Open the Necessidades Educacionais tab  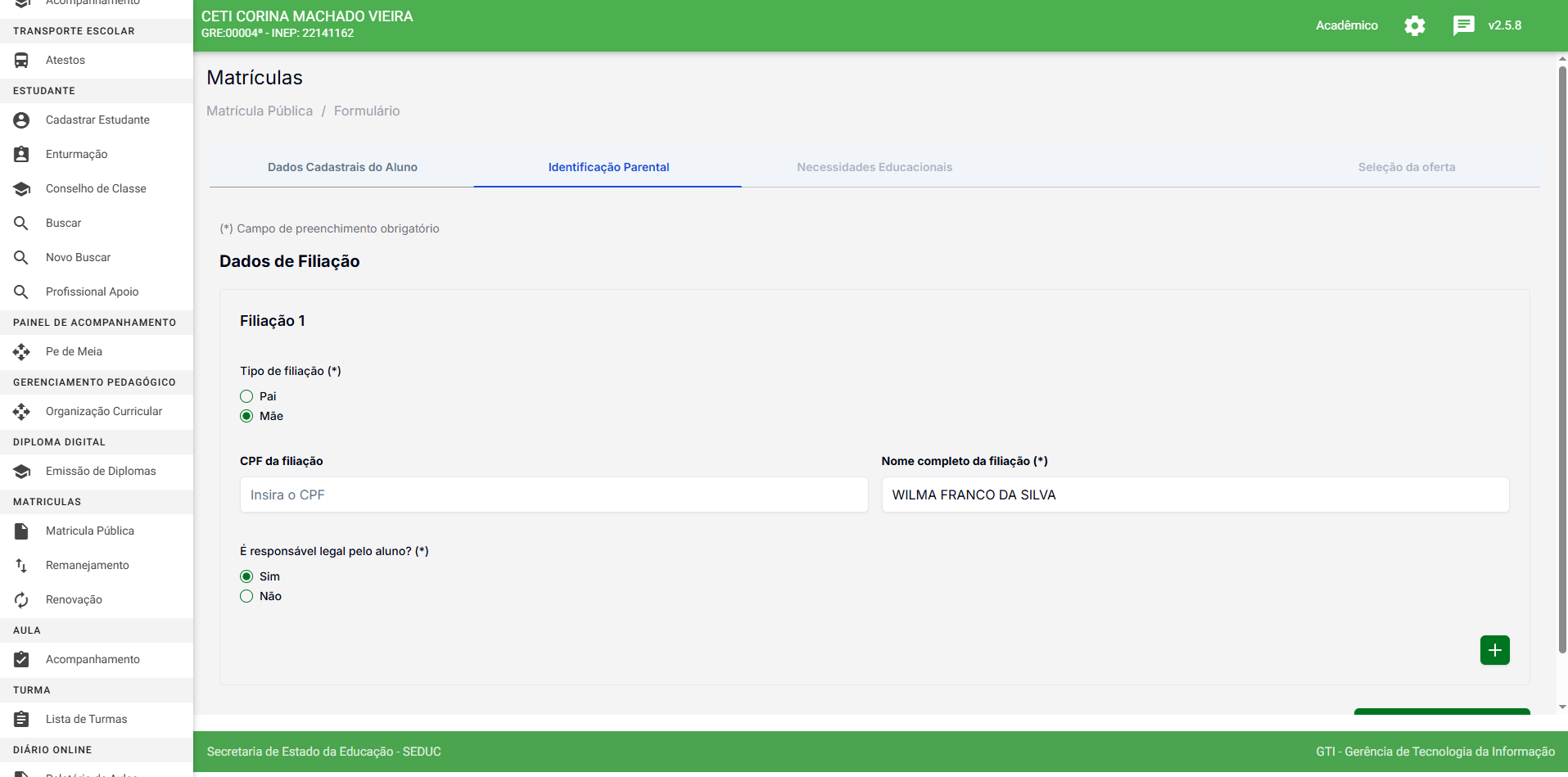[874, 167]
